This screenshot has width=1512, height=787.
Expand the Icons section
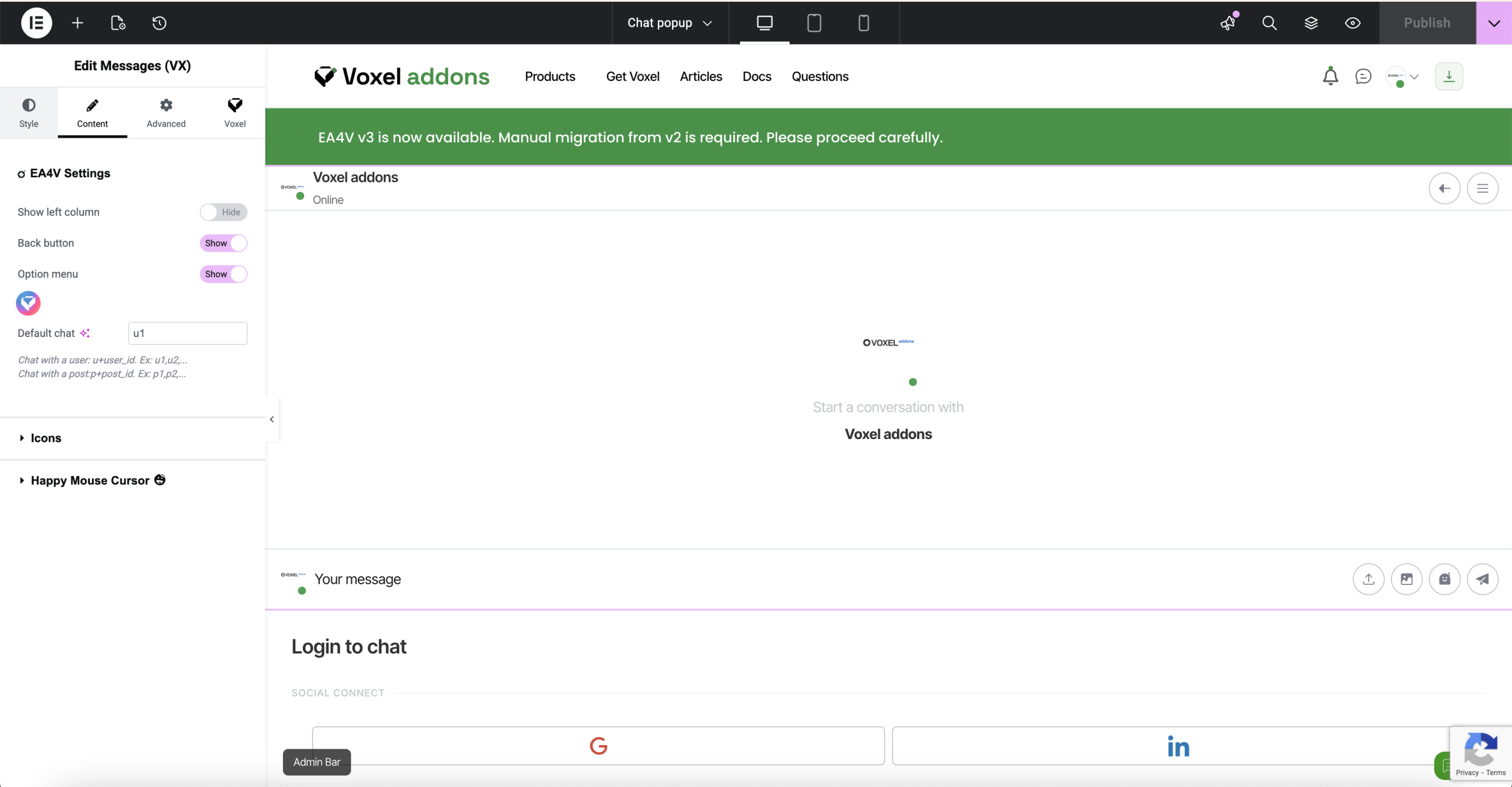[46, 438]
